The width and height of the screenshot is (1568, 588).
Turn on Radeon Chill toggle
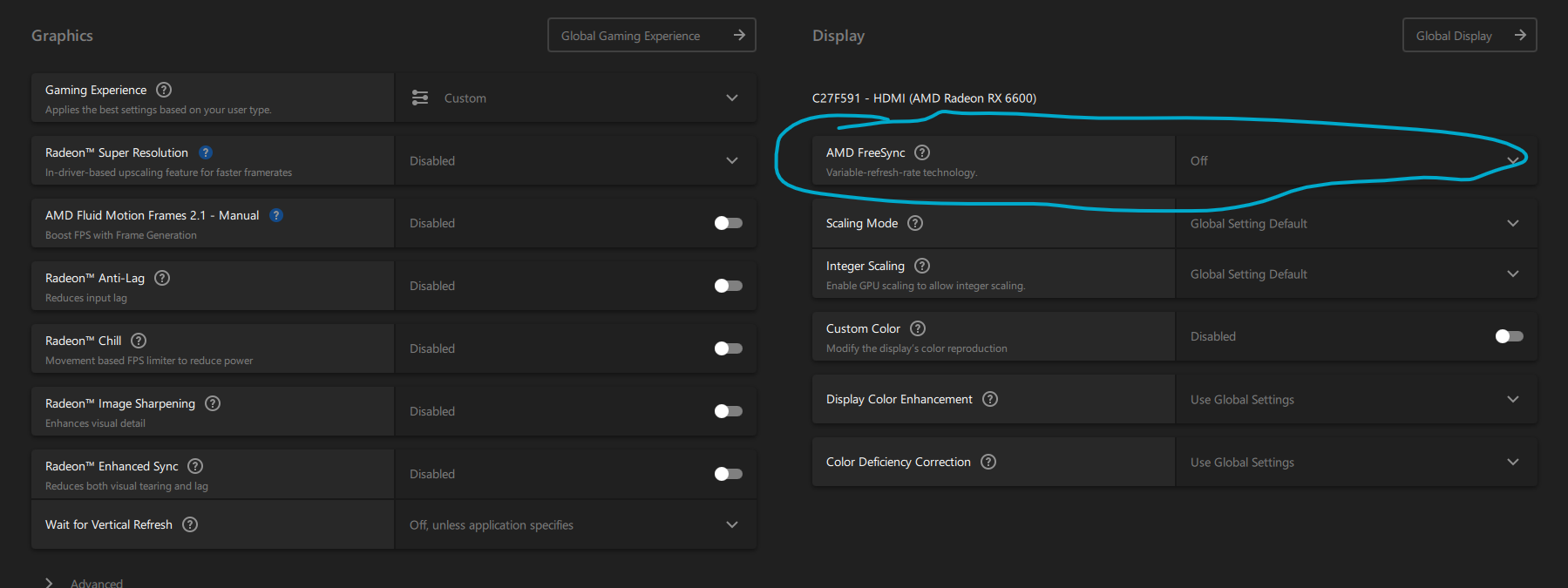729,348
